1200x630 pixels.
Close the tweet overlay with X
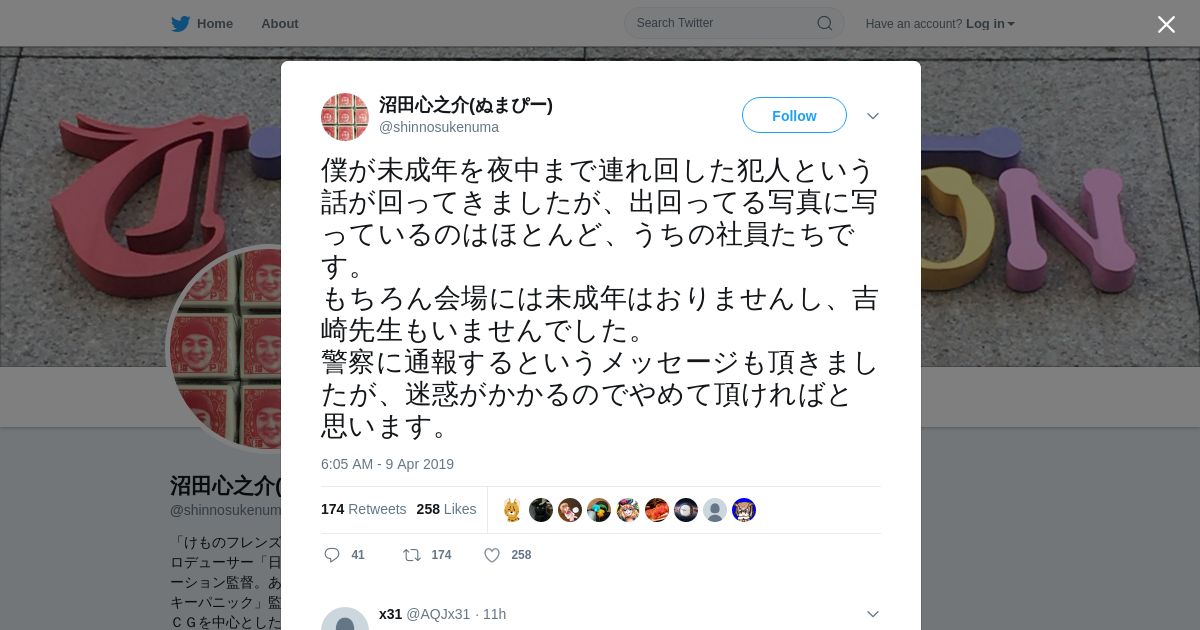(x=1166, y=24)
